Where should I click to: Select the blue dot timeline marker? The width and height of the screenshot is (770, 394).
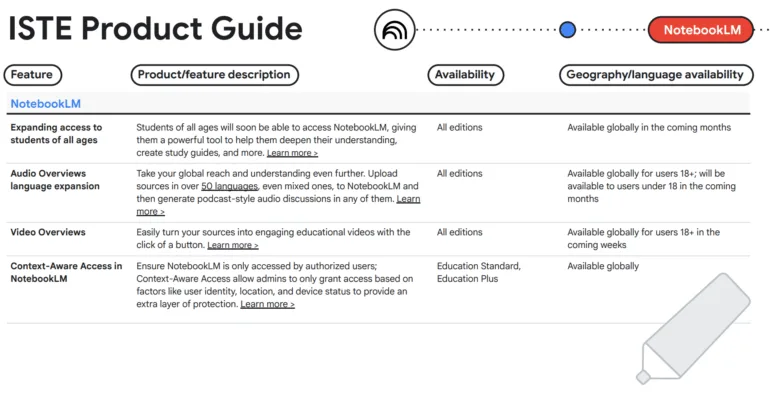point(567,29)
